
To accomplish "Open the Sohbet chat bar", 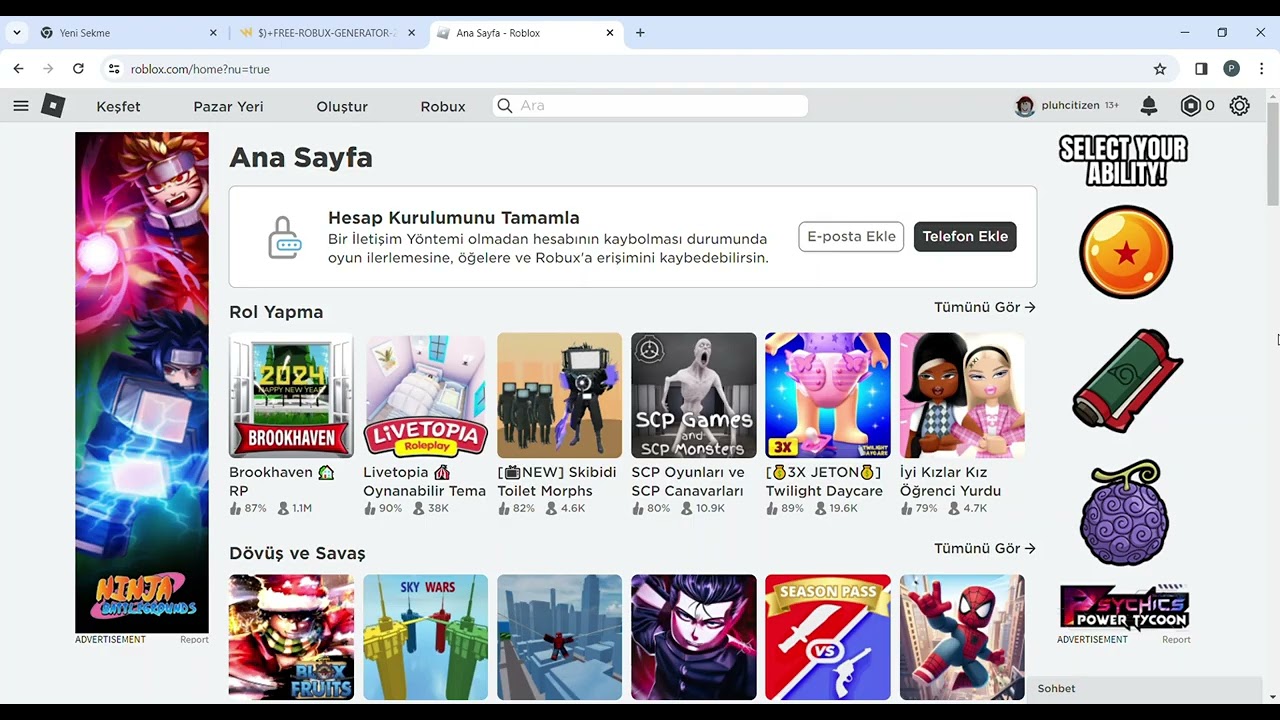I will [x=1144, y=689].
